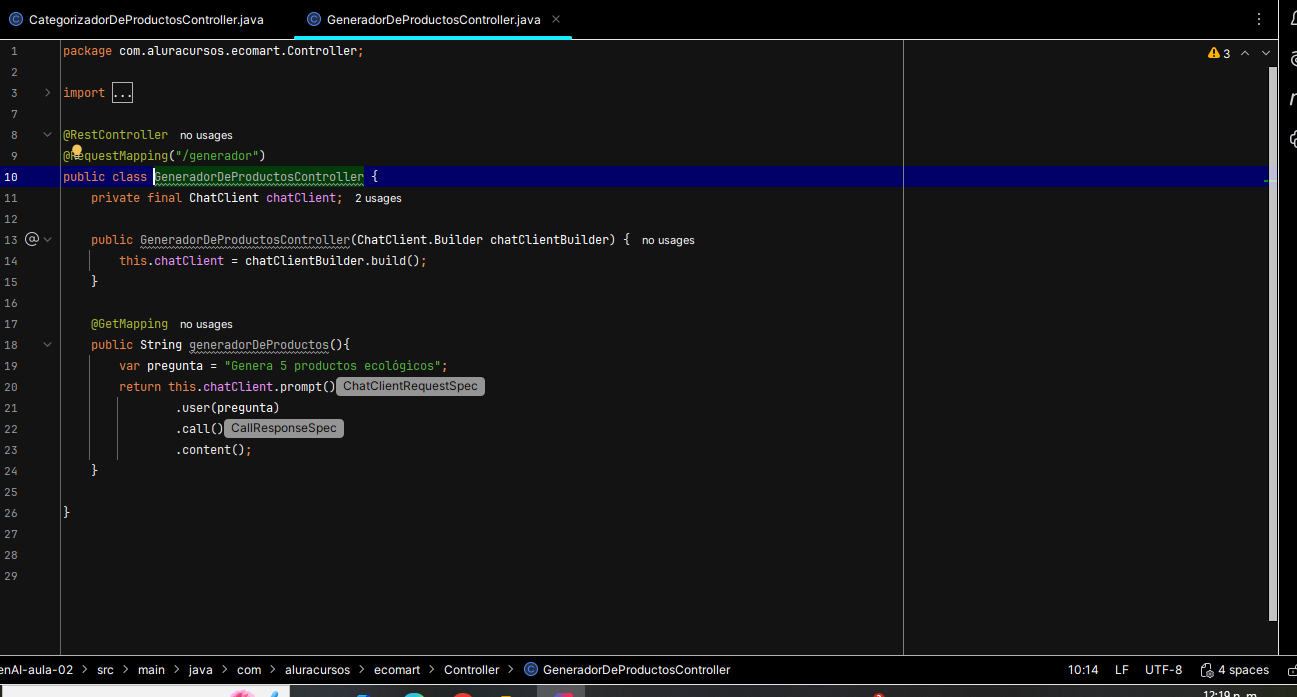Click 'return this.chatClient.prompt()' on line 20
This screenshot has height=697, width=1297.
coord(227,387)
